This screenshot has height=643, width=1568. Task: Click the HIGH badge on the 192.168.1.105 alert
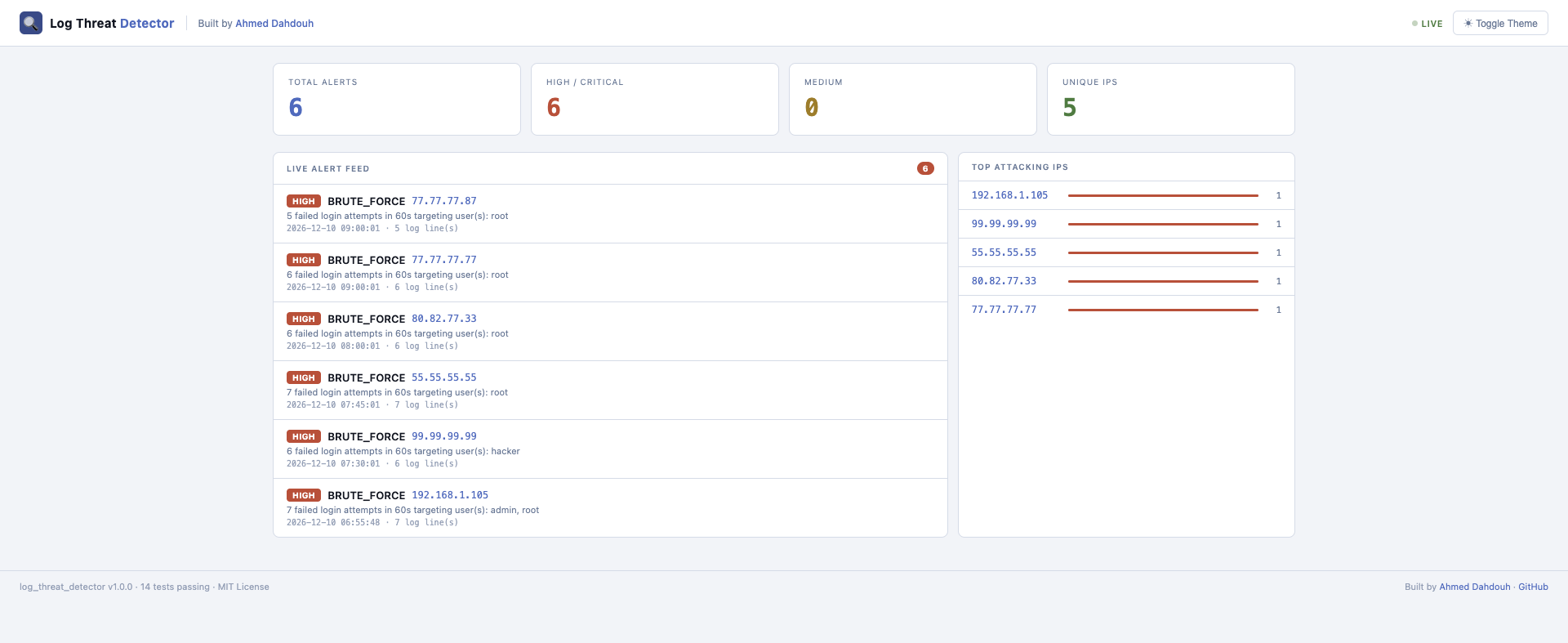[304, 495]
